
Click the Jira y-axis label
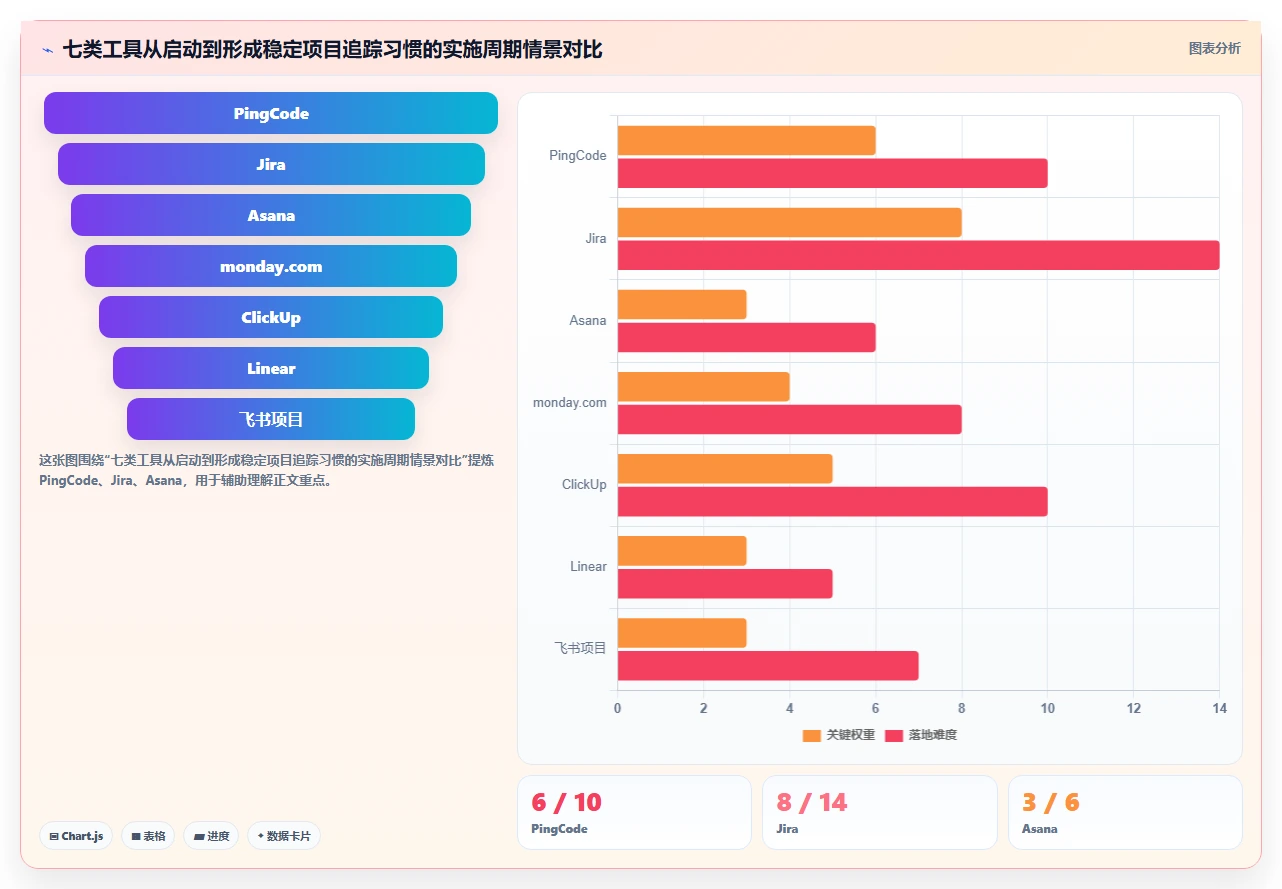click(x=596, y=238)
